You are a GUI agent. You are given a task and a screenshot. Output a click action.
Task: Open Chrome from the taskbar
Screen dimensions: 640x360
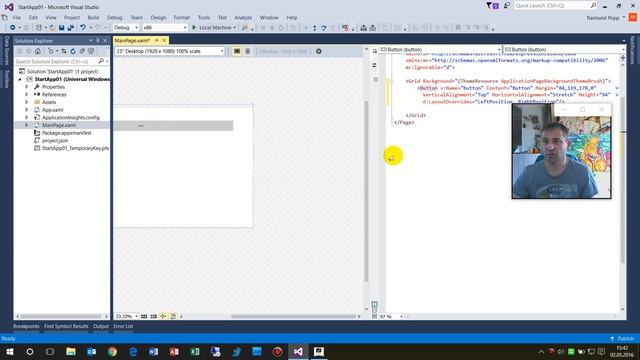[112, 351]
